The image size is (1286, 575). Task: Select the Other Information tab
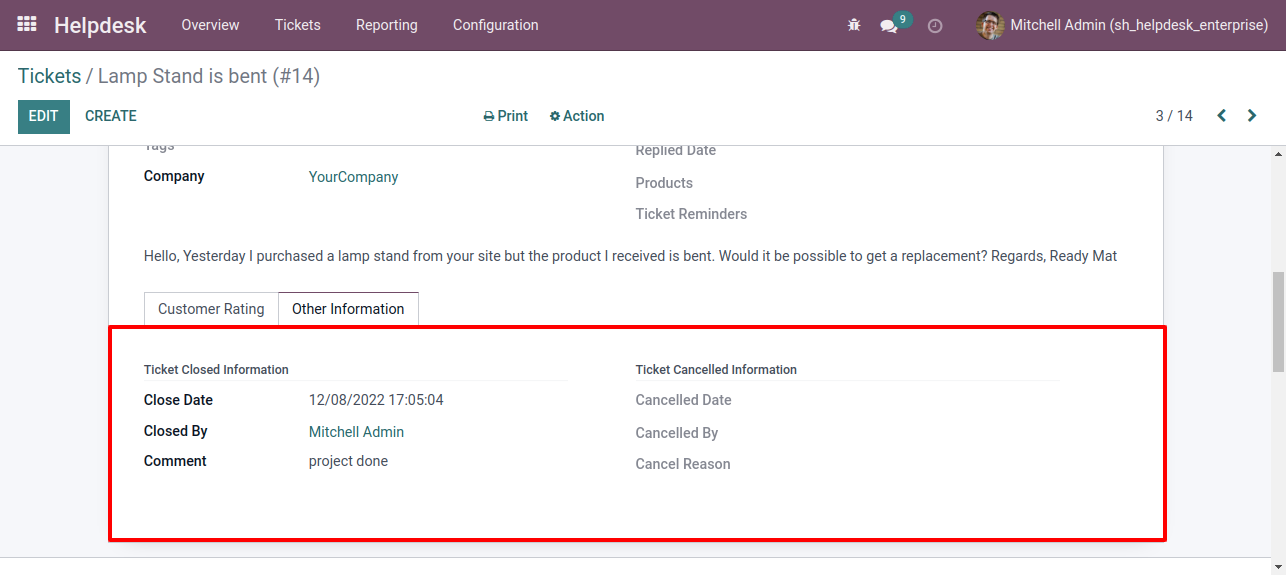(x=348, y=309)
